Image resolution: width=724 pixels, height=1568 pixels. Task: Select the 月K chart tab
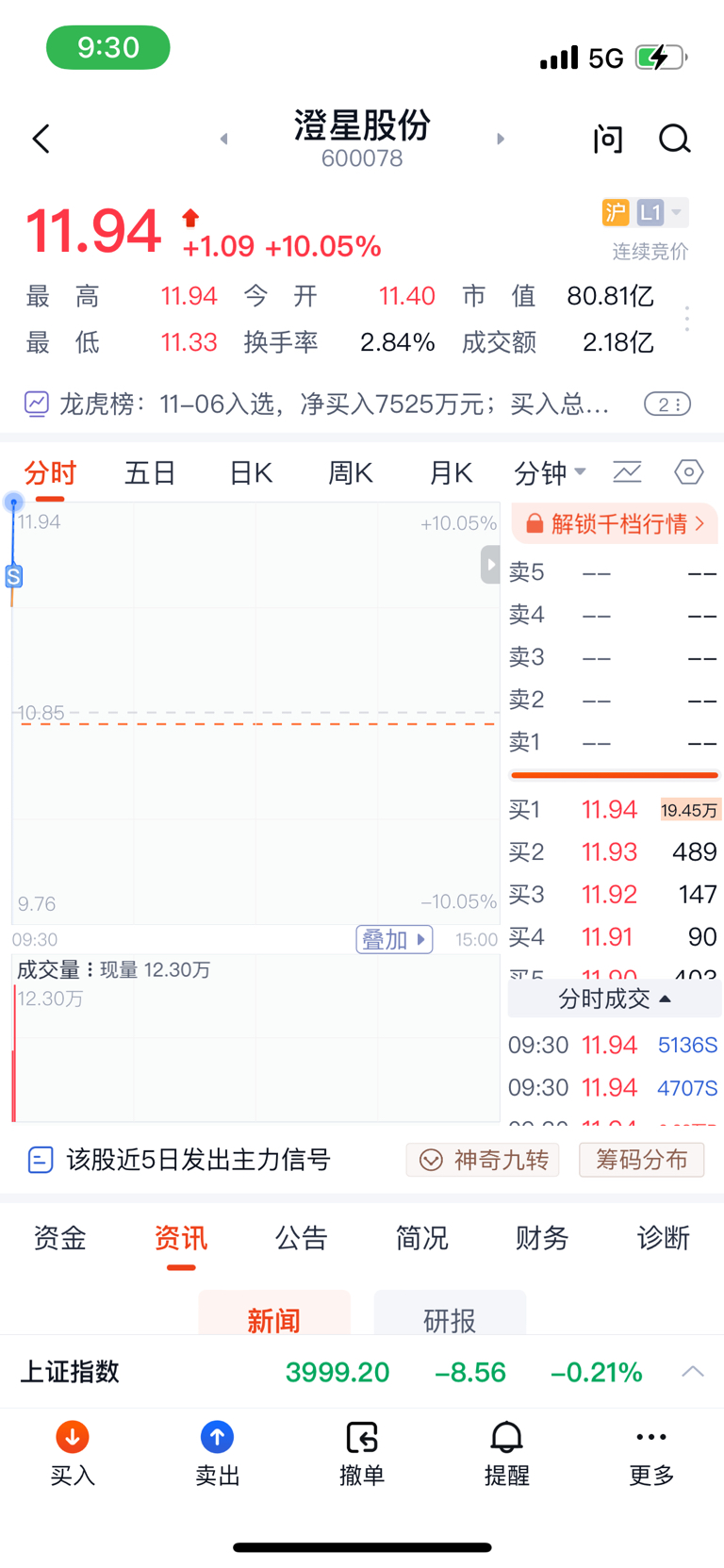tap(451, 473)
